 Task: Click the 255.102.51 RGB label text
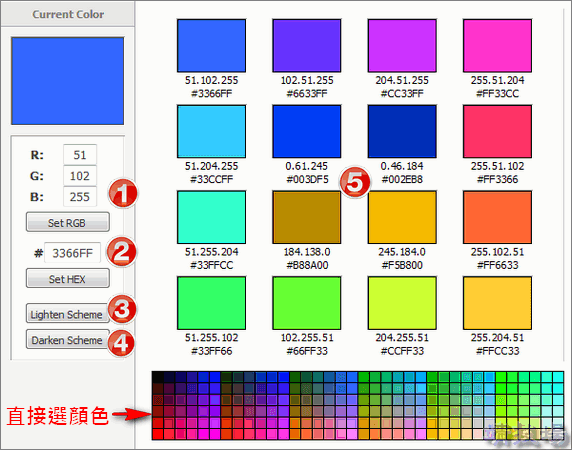(x=497, y=252)
